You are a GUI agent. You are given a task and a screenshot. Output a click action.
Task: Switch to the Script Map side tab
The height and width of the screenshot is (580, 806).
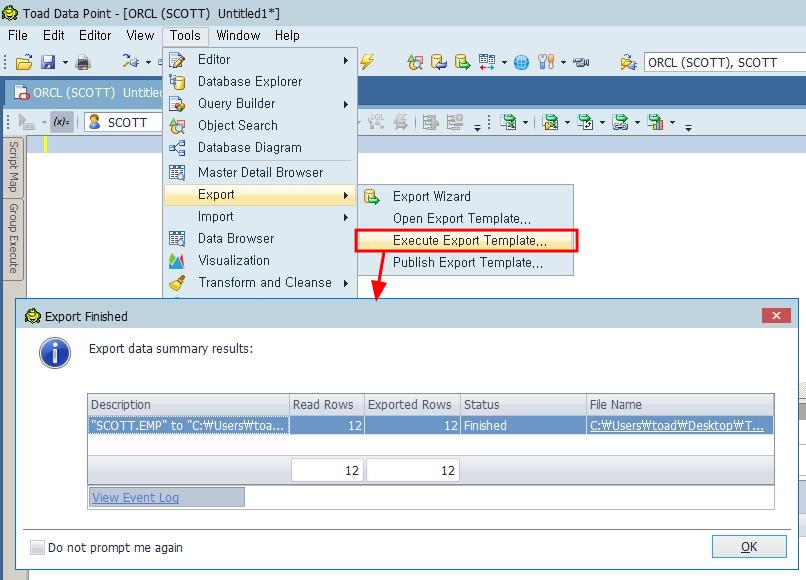[14, 167]
